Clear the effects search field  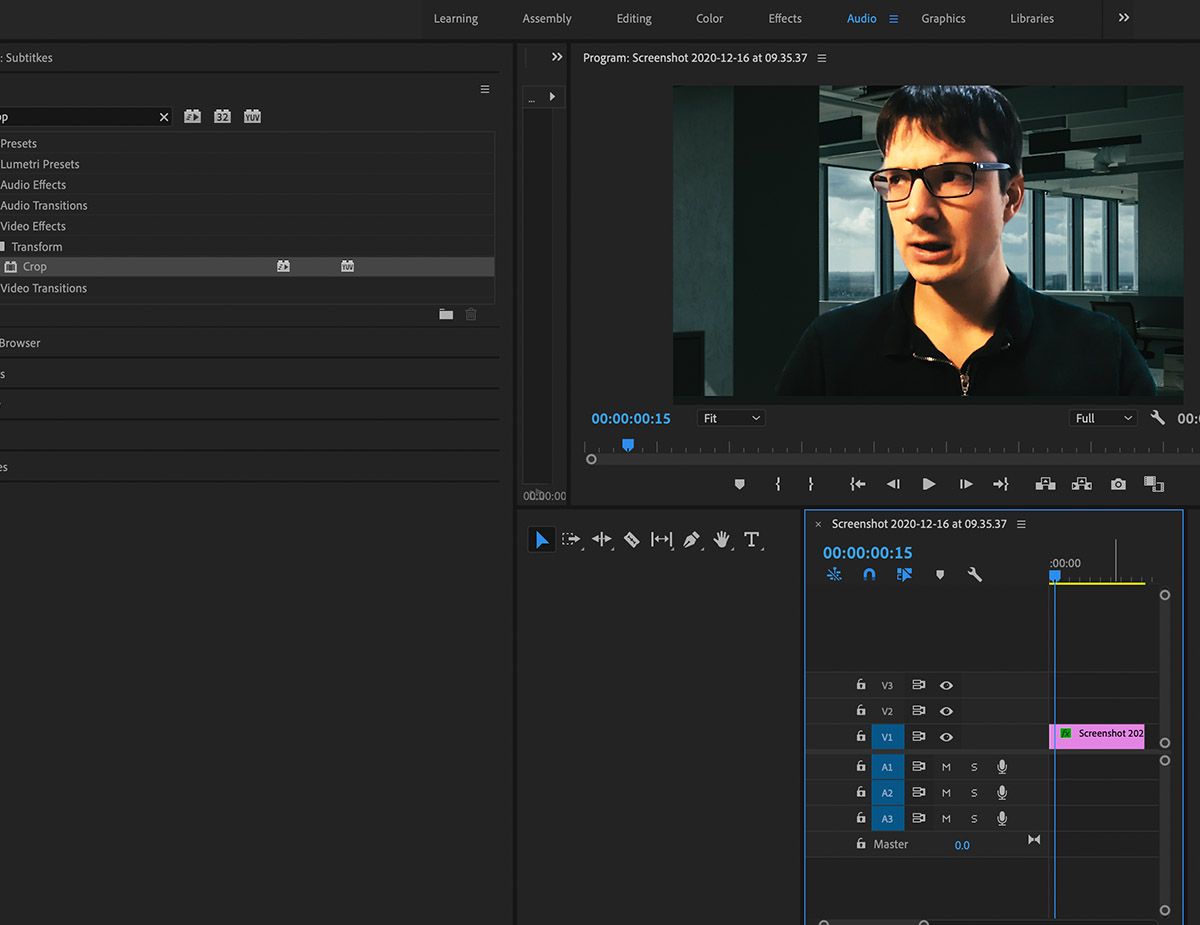164,117
